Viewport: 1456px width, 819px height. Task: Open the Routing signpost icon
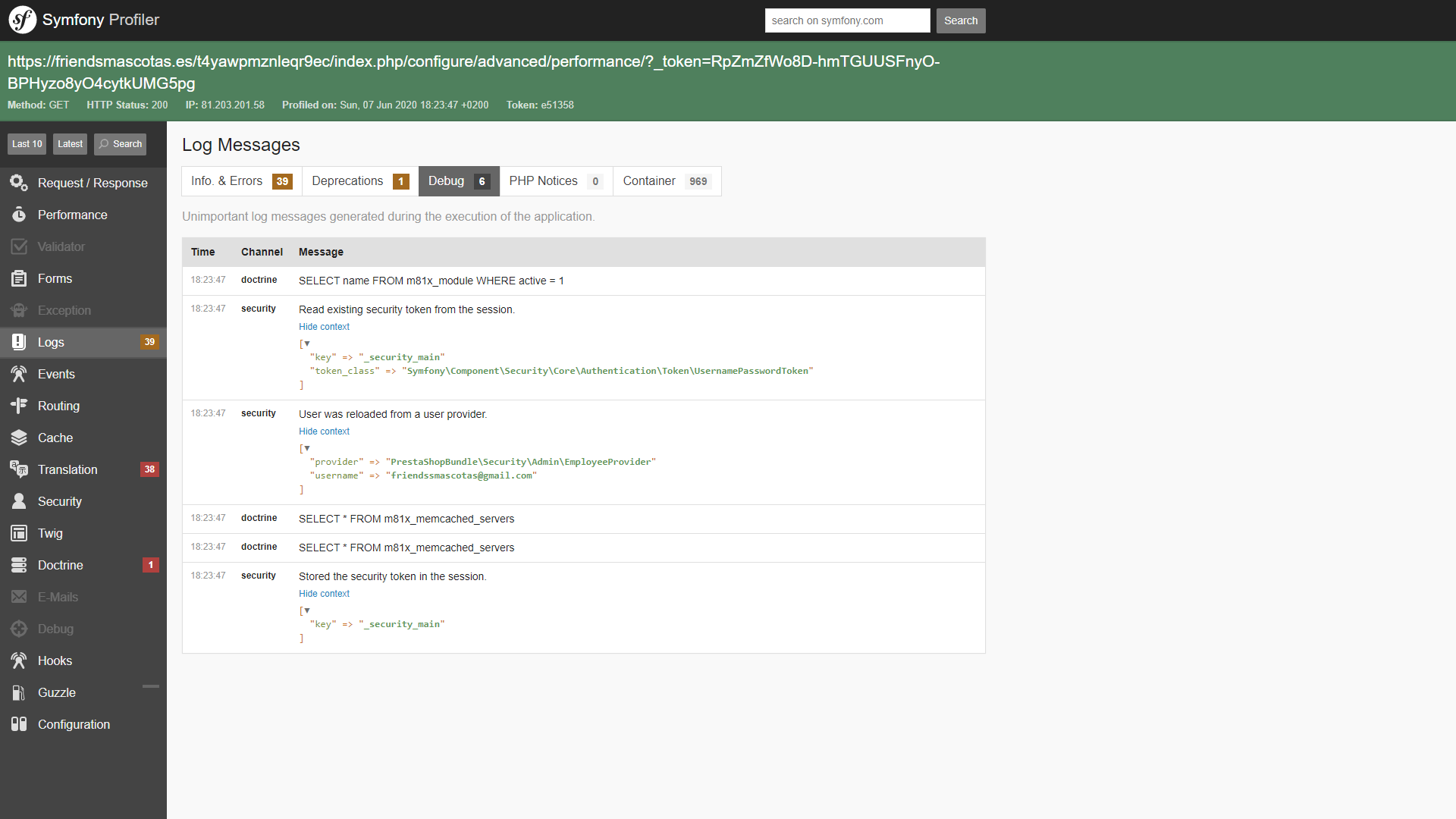(x=19, y=406)
